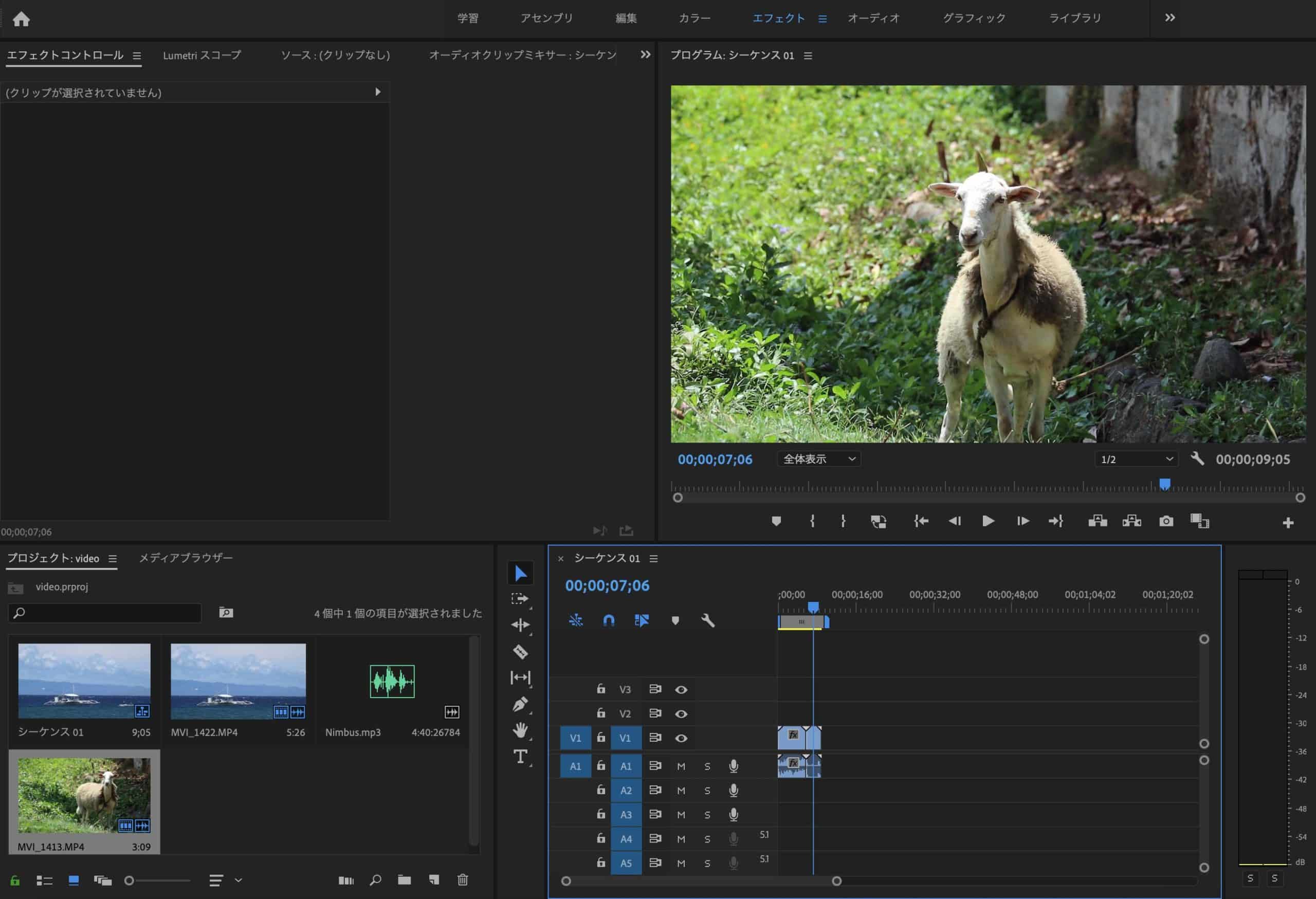Image resolution: width=1316 pixels, height=899 pixels.
Task: Select the Type tool
Action: click(x=520, y=757)
